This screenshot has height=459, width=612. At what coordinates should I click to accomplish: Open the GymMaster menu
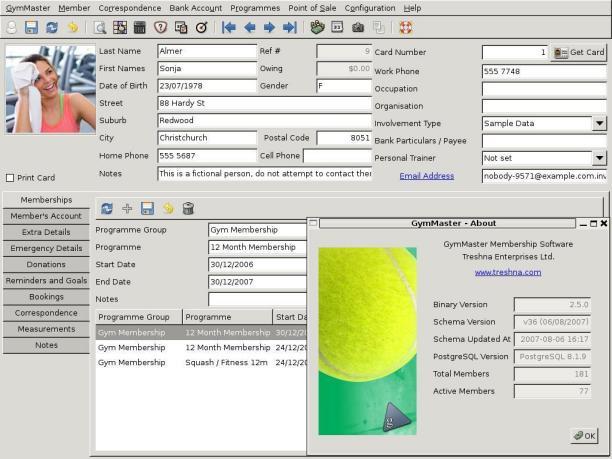28,8
